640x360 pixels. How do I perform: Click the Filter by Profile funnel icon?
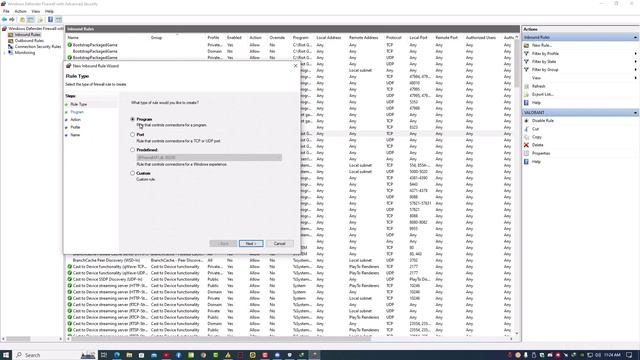526,53
